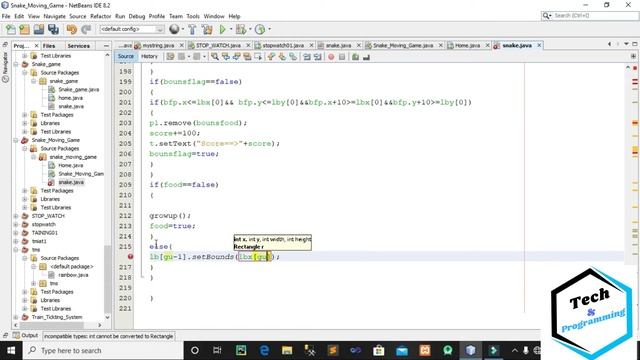This screenshot has width=640, height=360.
Task: Run the project with green play icon
Action: point(222,29)
